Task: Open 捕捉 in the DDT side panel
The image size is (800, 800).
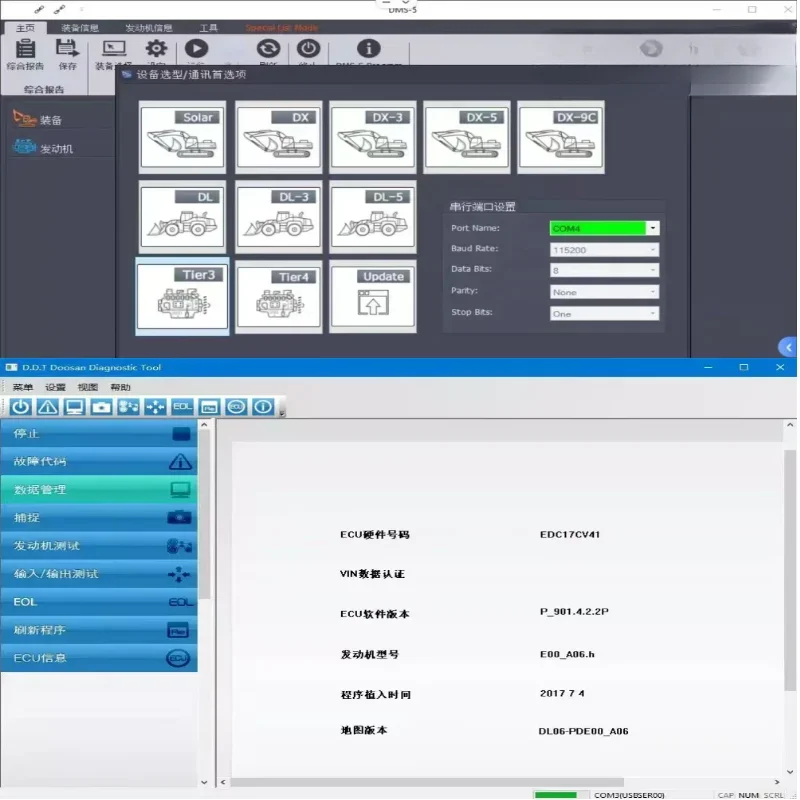Action: pos(99,518)
